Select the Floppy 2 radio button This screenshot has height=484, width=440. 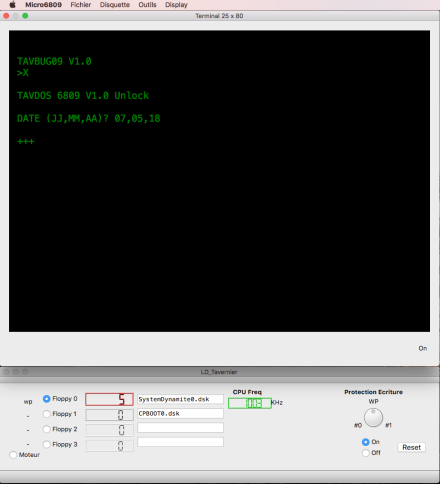(x=47, y=429)
